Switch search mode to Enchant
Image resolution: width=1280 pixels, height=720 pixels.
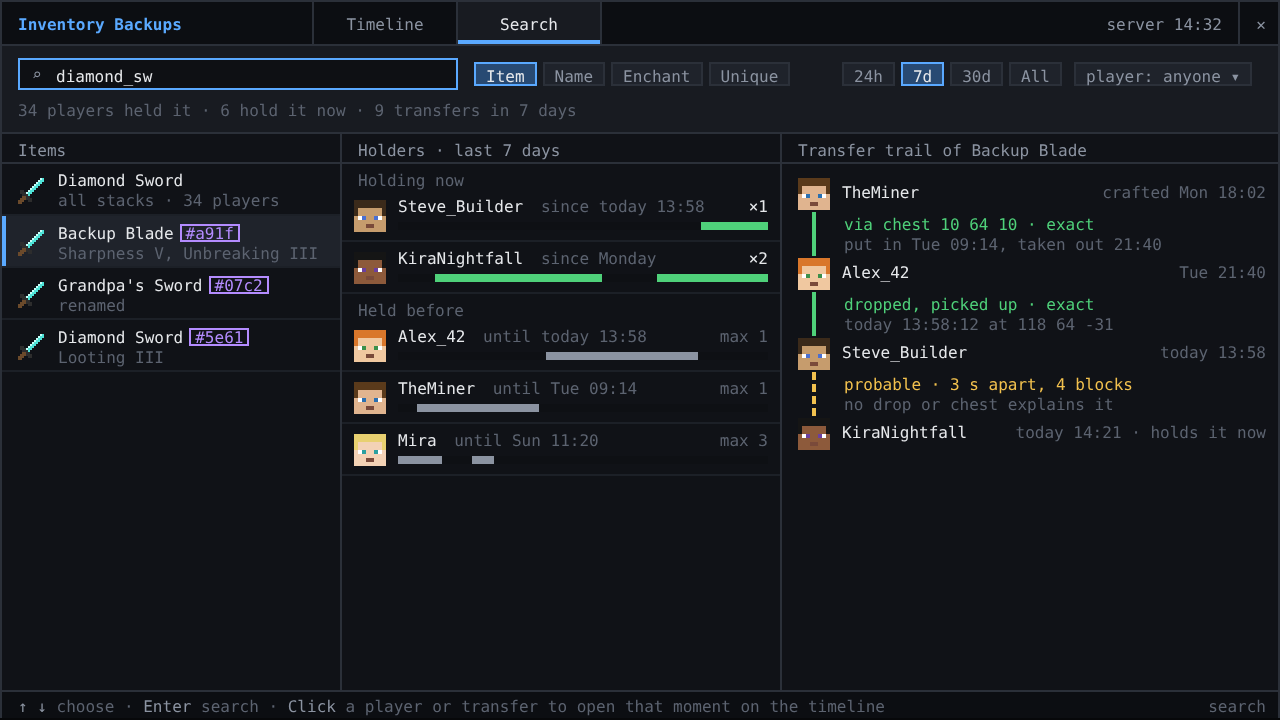(657, 75)
